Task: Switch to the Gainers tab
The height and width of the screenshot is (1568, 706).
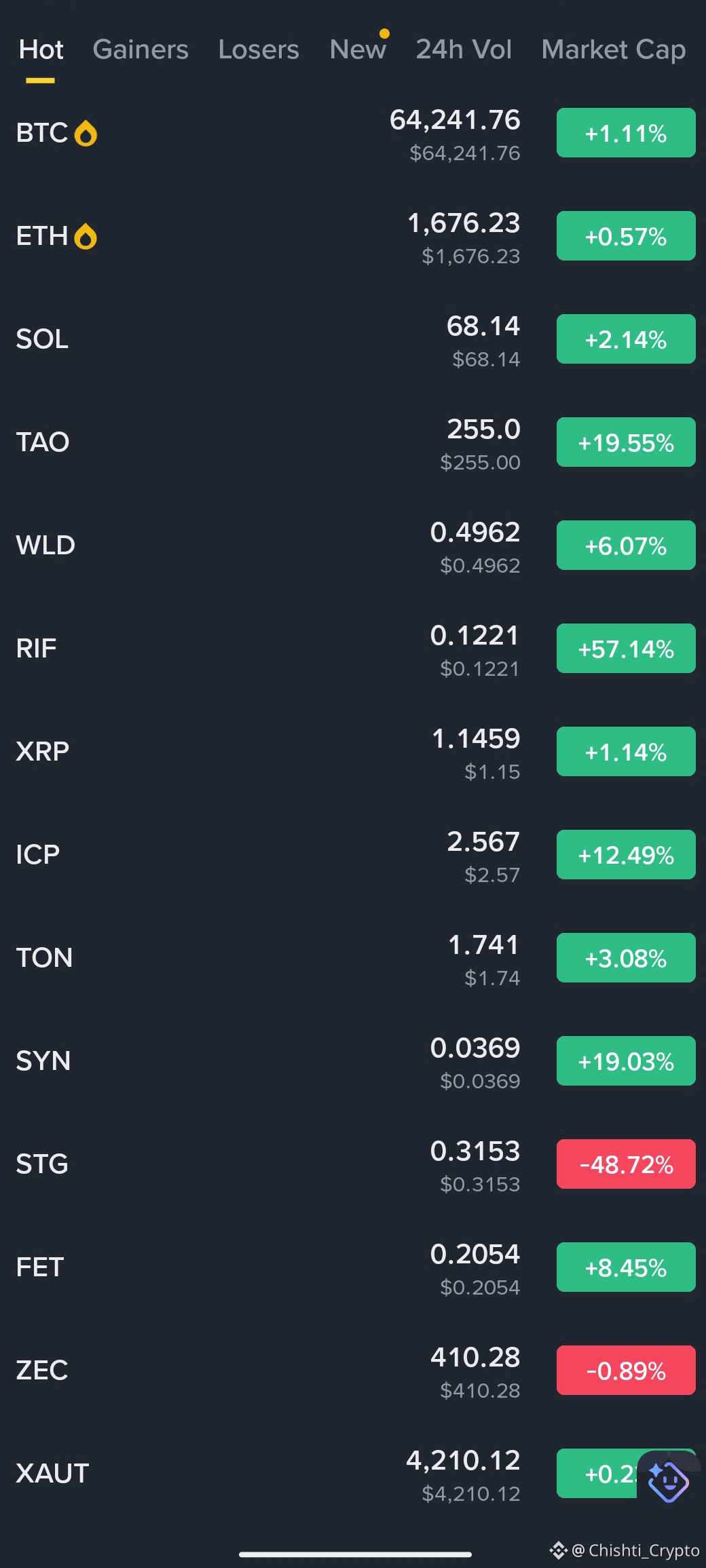Action: click(x=141, y=50)
